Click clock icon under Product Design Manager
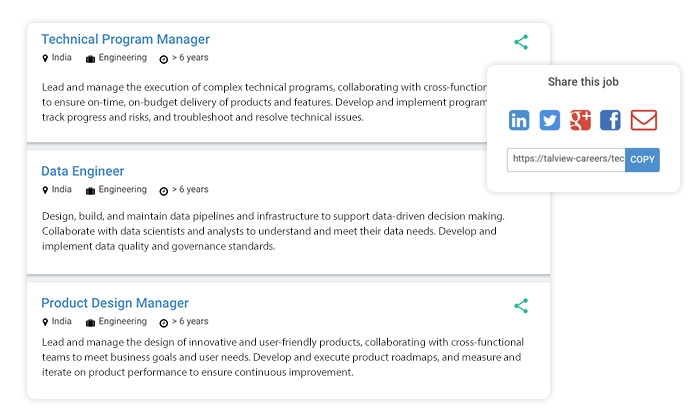 [x=164, y=323]
